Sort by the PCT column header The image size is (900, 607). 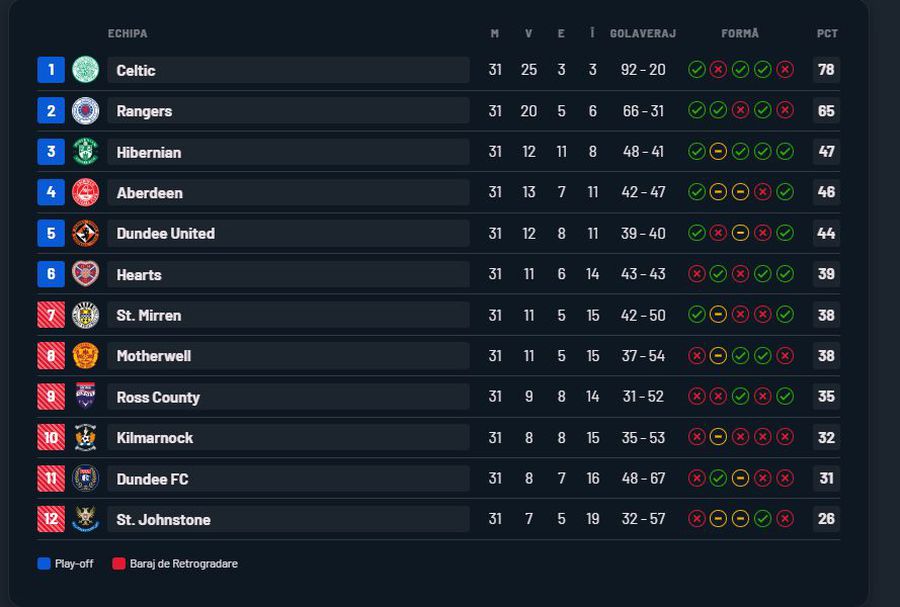pos(827,33)
